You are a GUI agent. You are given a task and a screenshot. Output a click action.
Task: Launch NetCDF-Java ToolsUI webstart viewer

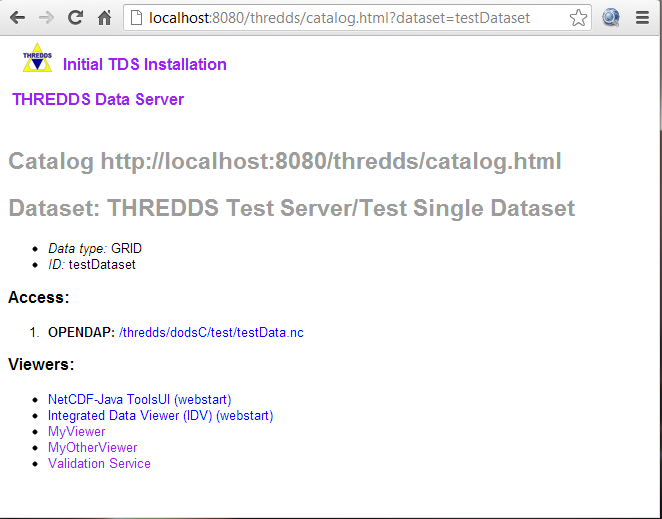click(140, 400)
